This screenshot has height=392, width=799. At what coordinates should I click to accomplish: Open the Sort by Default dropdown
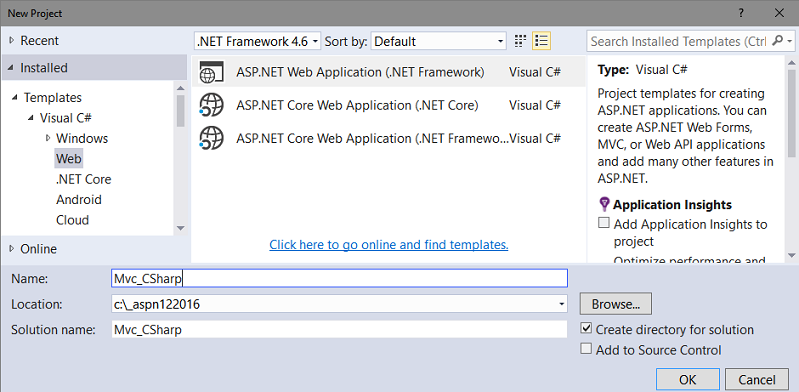[439, 41]
